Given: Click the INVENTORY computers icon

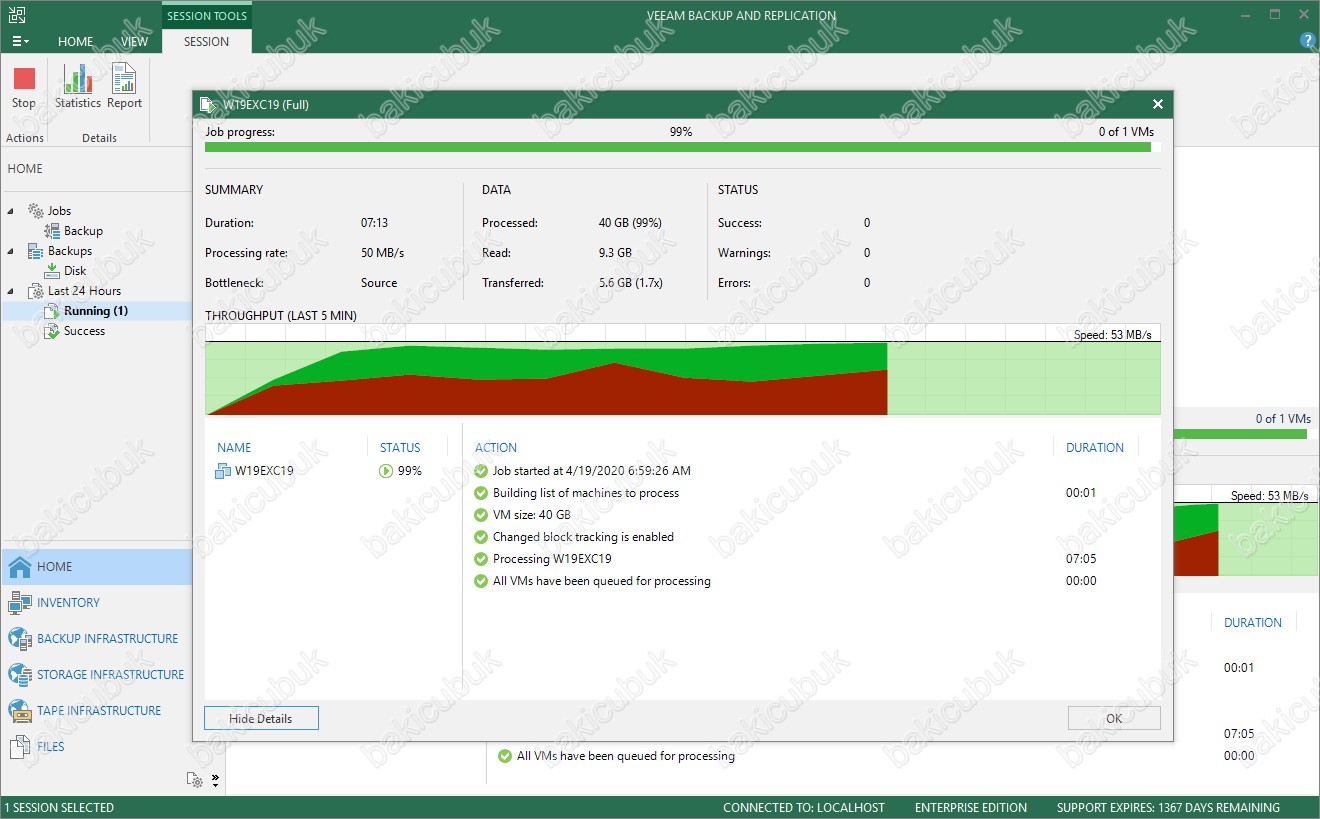Looking at the screenshot, I should point(20,603).
